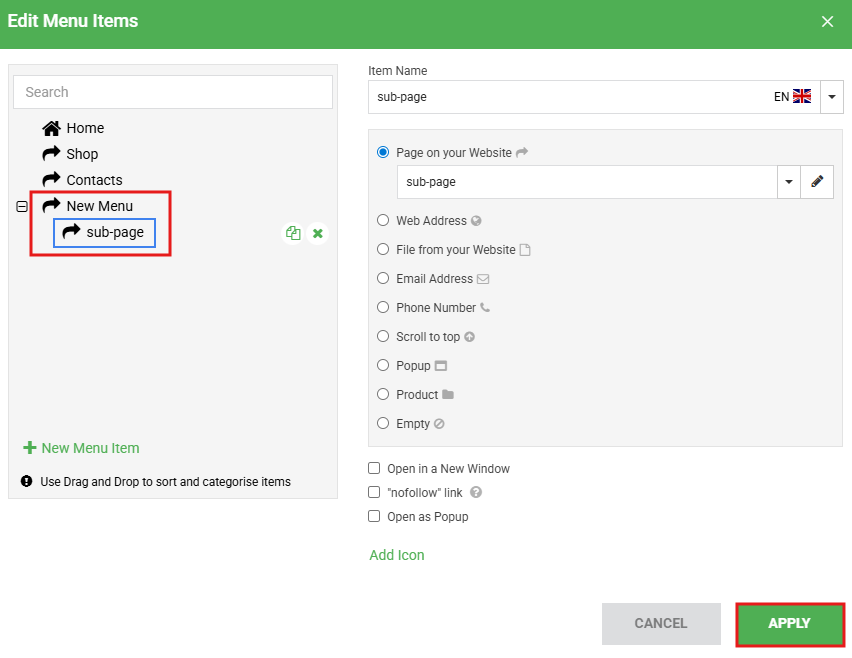
Task: Expand the sub-page selection dropdown
Action: tap(788, 182)
